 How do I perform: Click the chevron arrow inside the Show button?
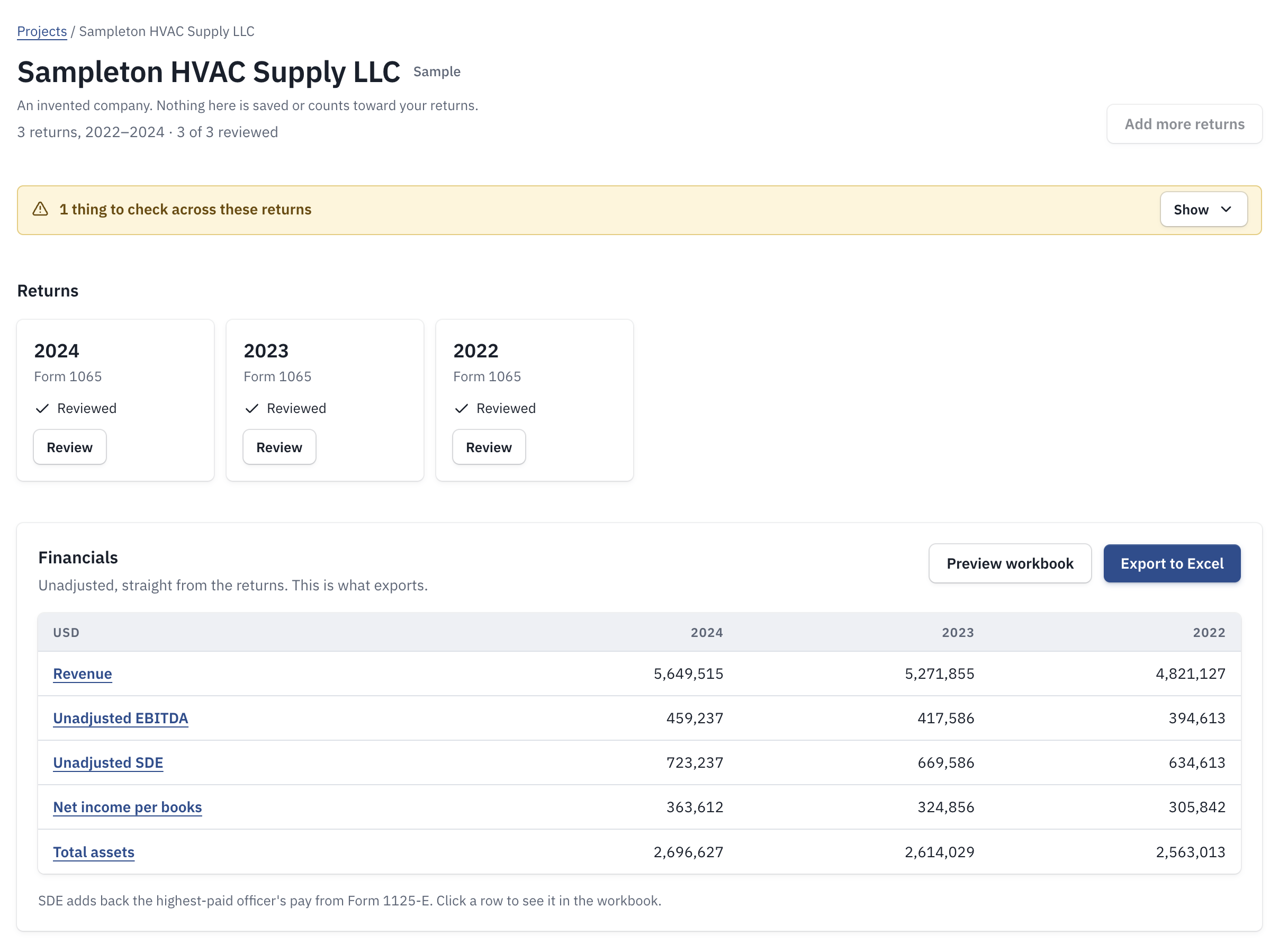[x=1226, y=209]
